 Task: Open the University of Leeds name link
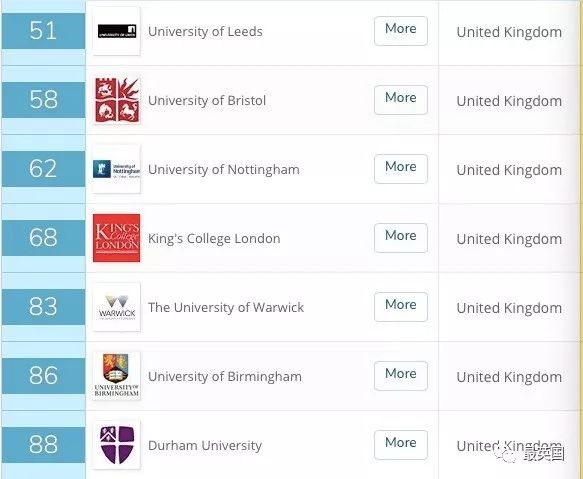(x=205, y=32)
